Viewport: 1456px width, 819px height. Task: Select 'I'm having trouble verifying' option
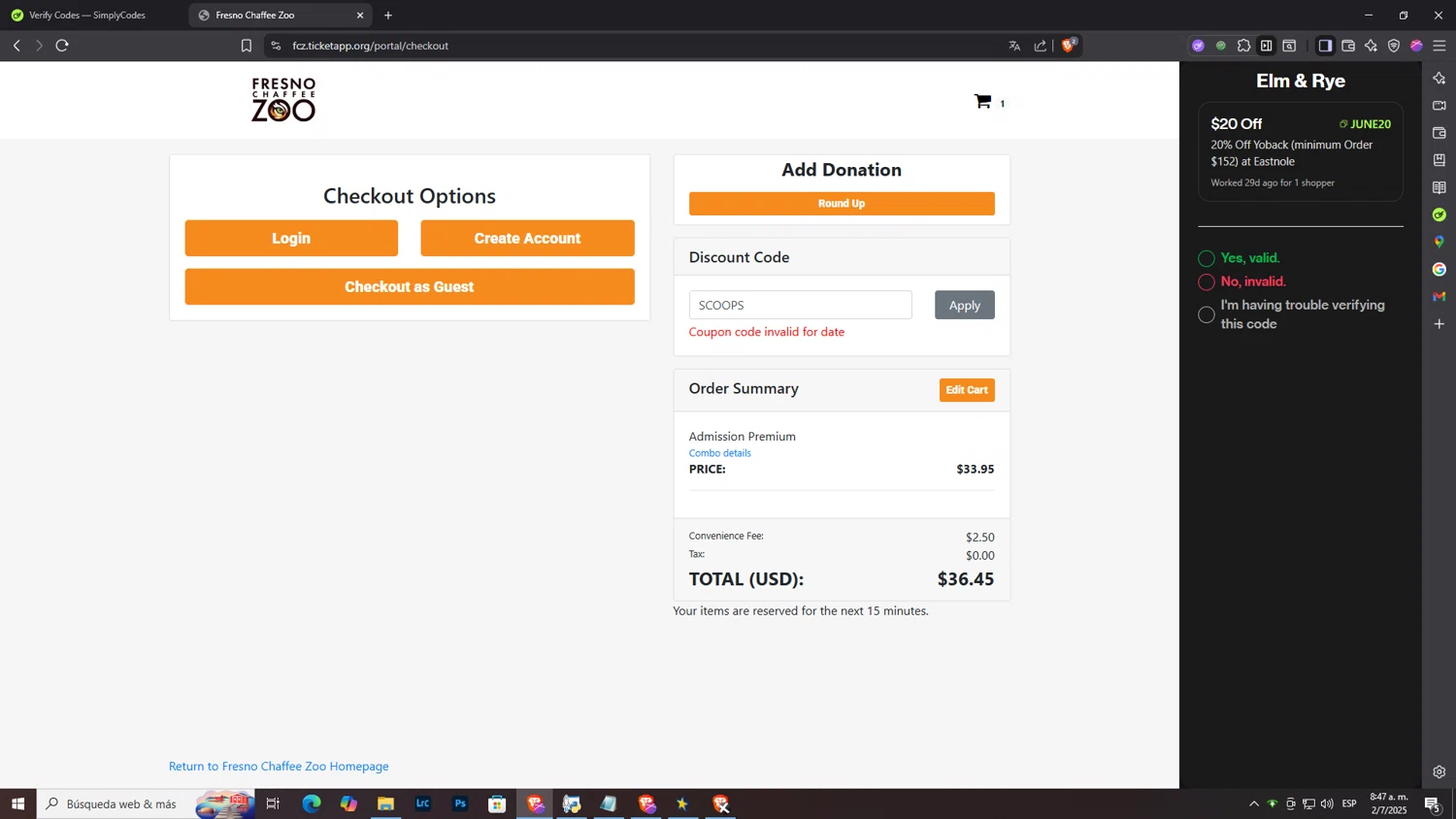[x=1207, y=314]
